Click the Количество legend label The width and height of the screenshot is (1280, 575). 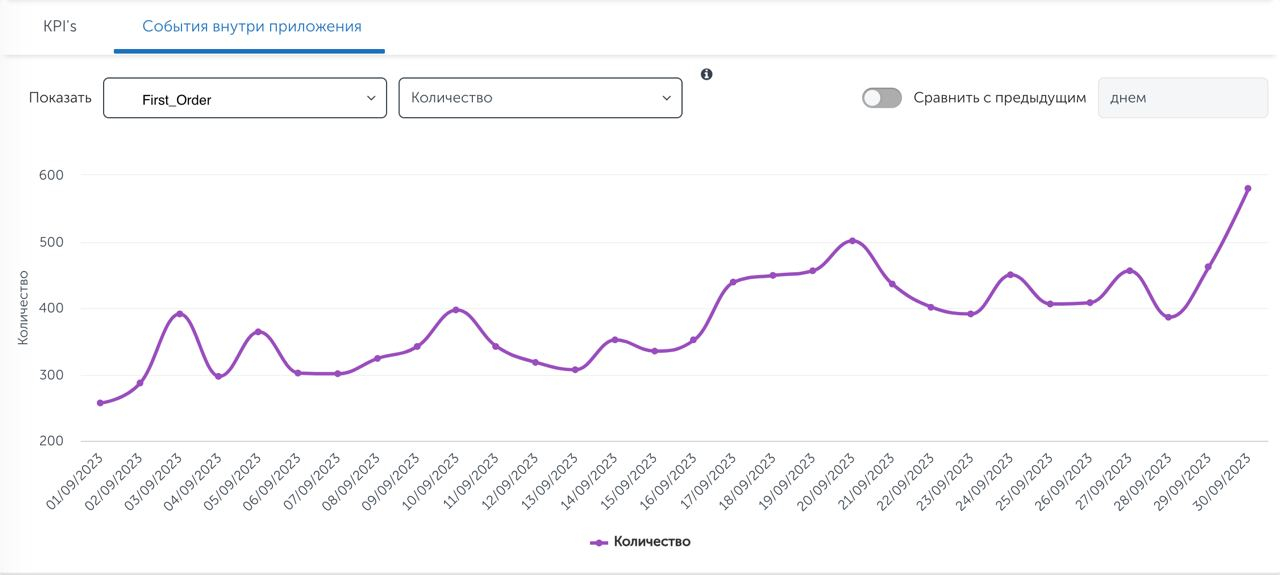tap(652, 542)
